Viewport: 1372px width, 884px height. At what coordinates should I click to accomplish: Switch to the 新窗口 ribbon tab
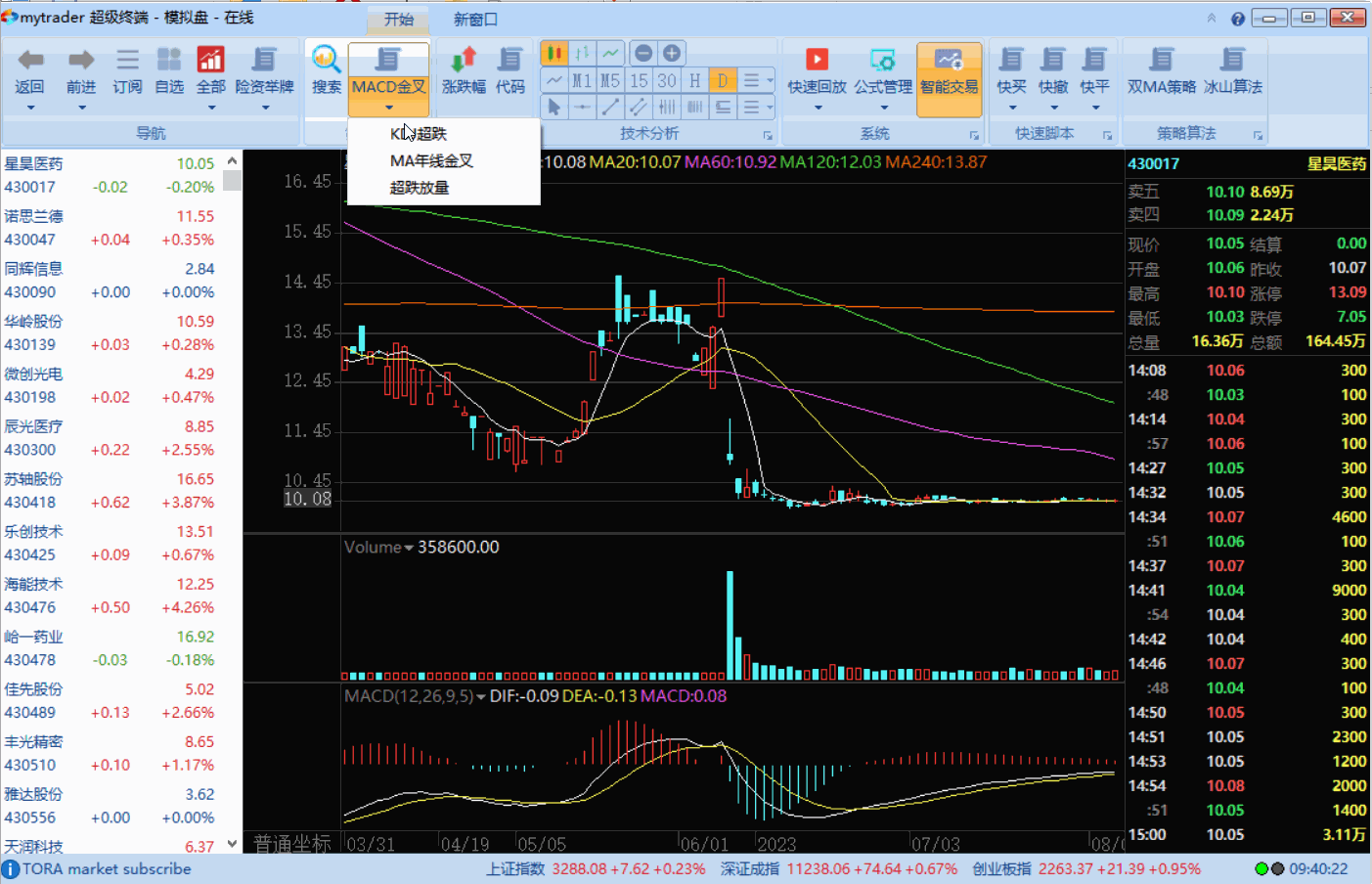coord(475,19)
